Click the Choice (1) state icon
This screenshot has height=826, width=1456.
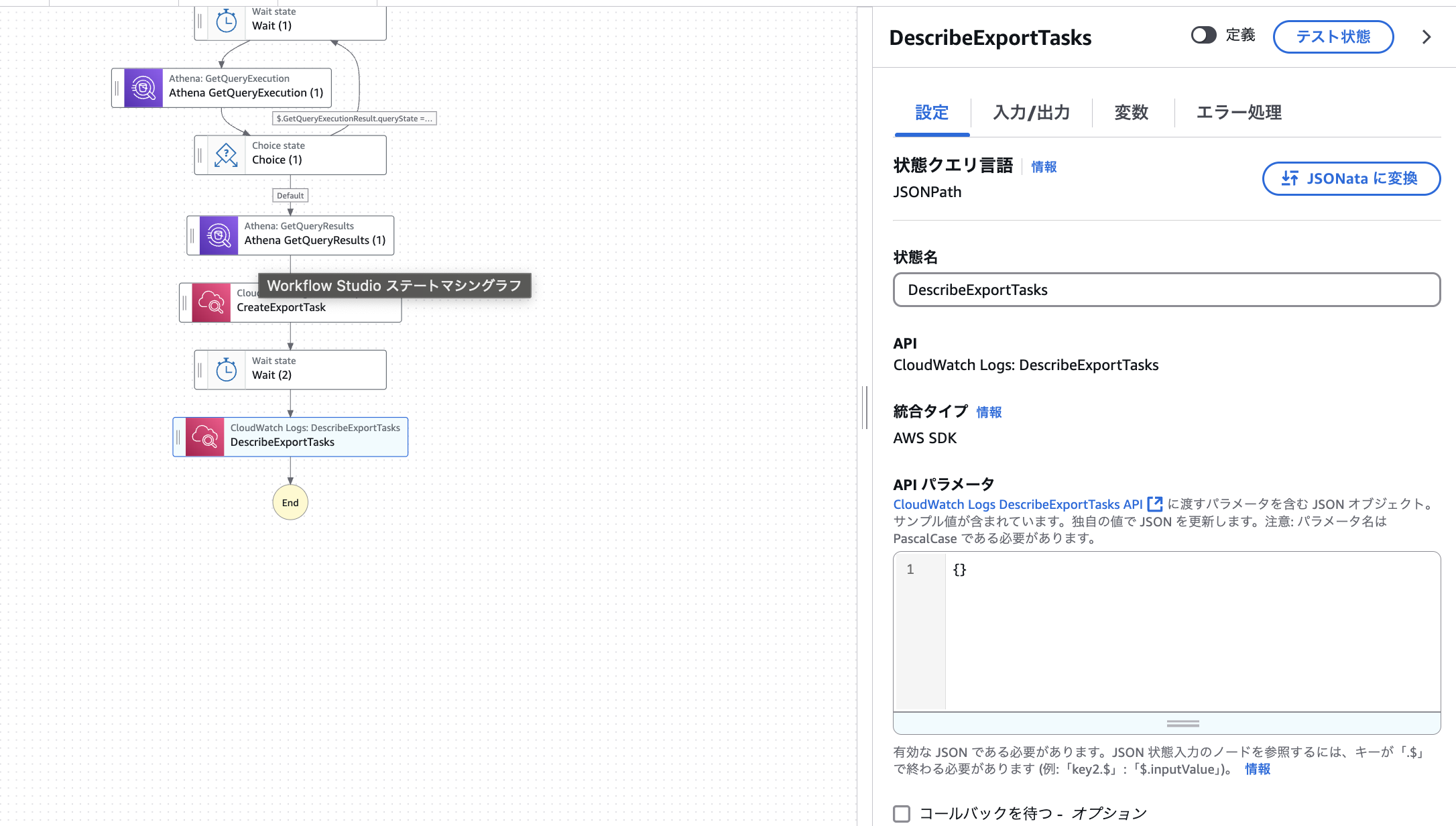click(227, 155)
